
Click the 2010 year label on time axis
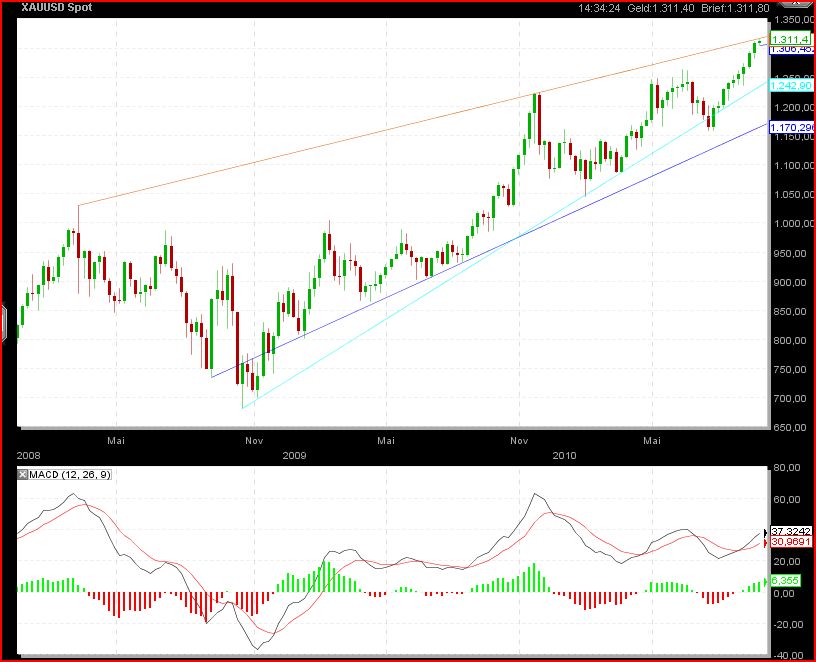pos(564,454)
